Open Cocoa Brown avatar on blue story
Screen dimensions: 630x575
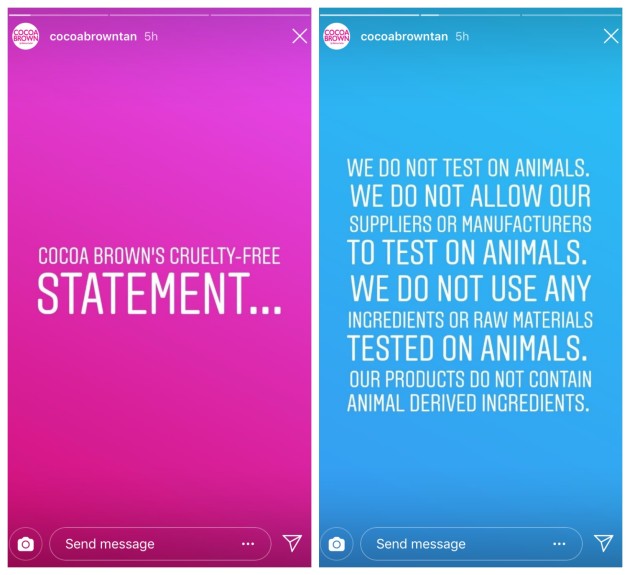point(337,36)
